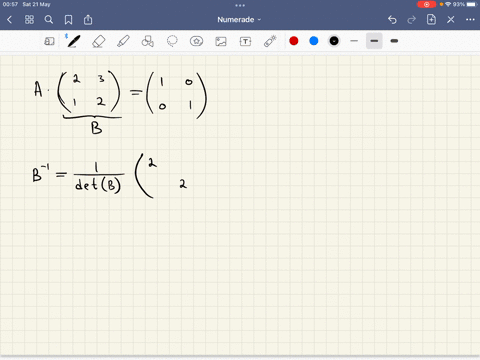The width and height of the screenshot is (480, 360).
Task: Tap the three-dot multitasking indicator at top
Action: (x=240, y=5)
